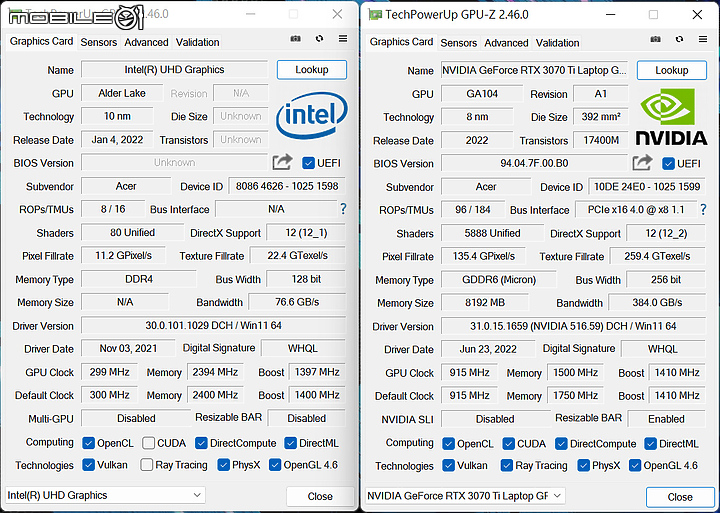Click the Close button in Intel window
The width and height of the screenshot is (720, 513).
(320, 496)
